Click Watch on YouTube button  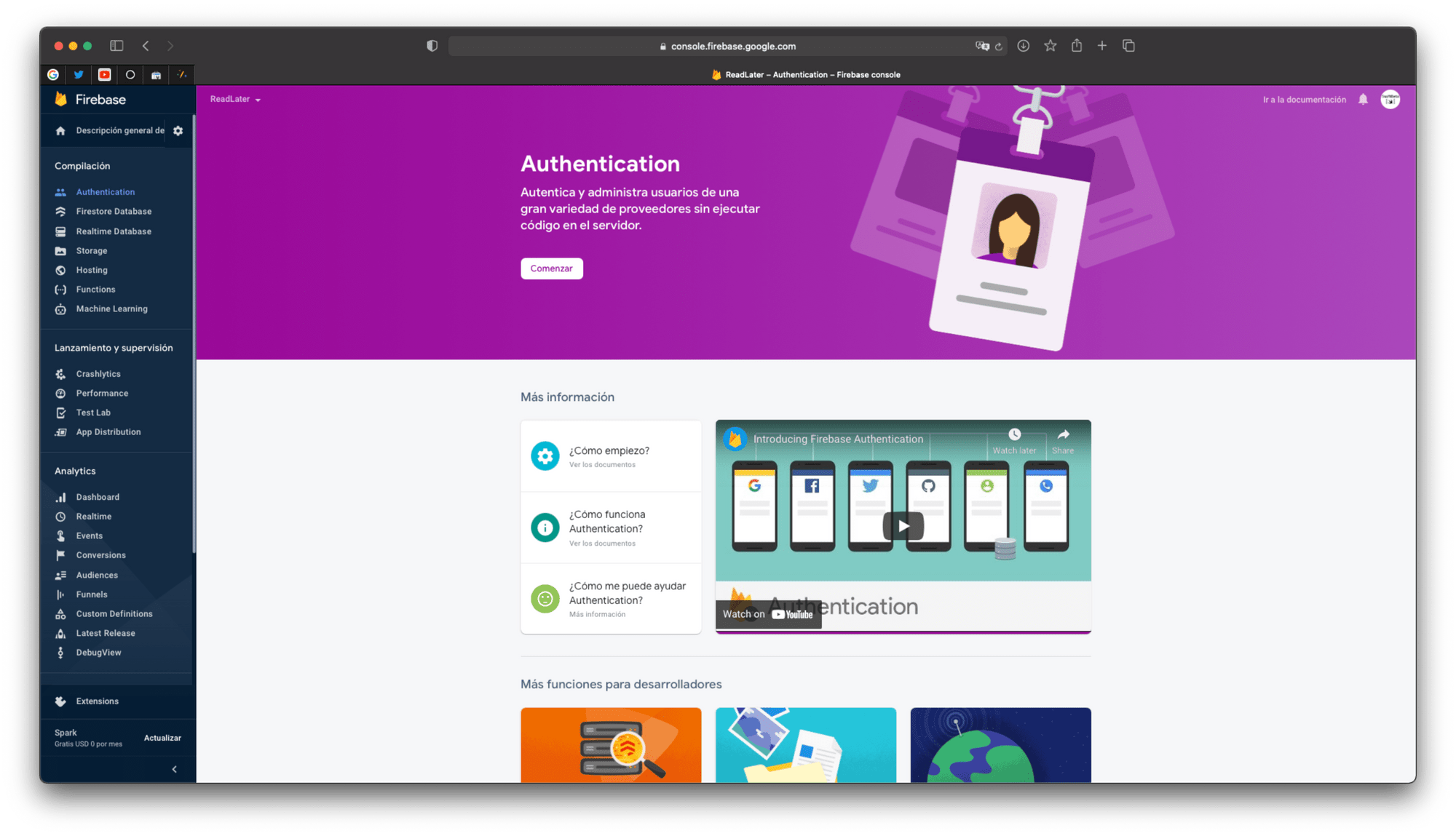click(x=768, y=614)
